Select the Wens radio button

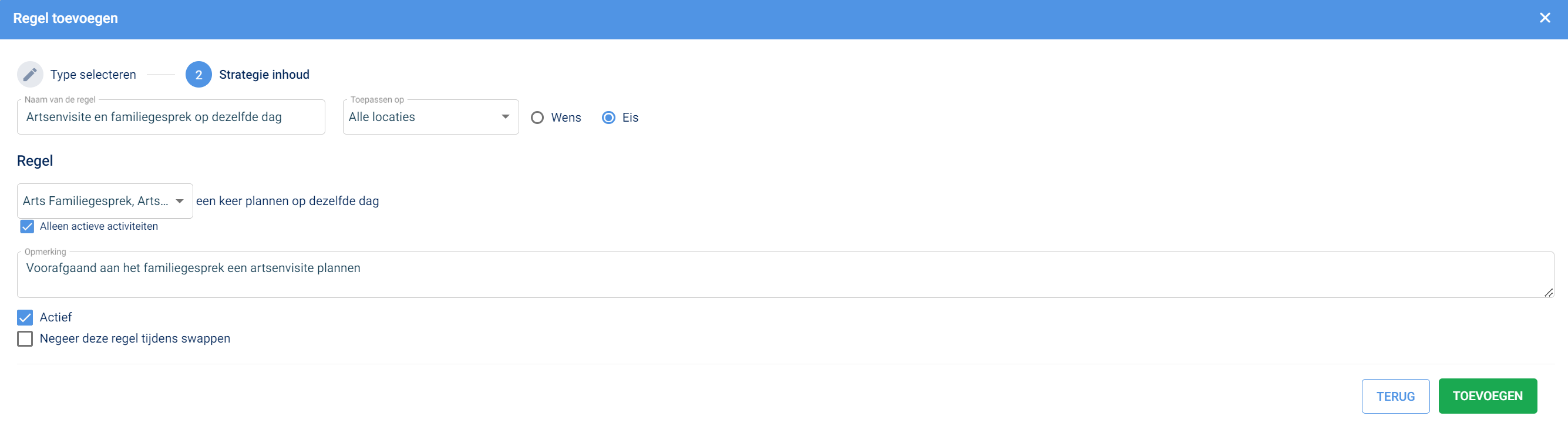pyautogui.click(x=537, y=118)
